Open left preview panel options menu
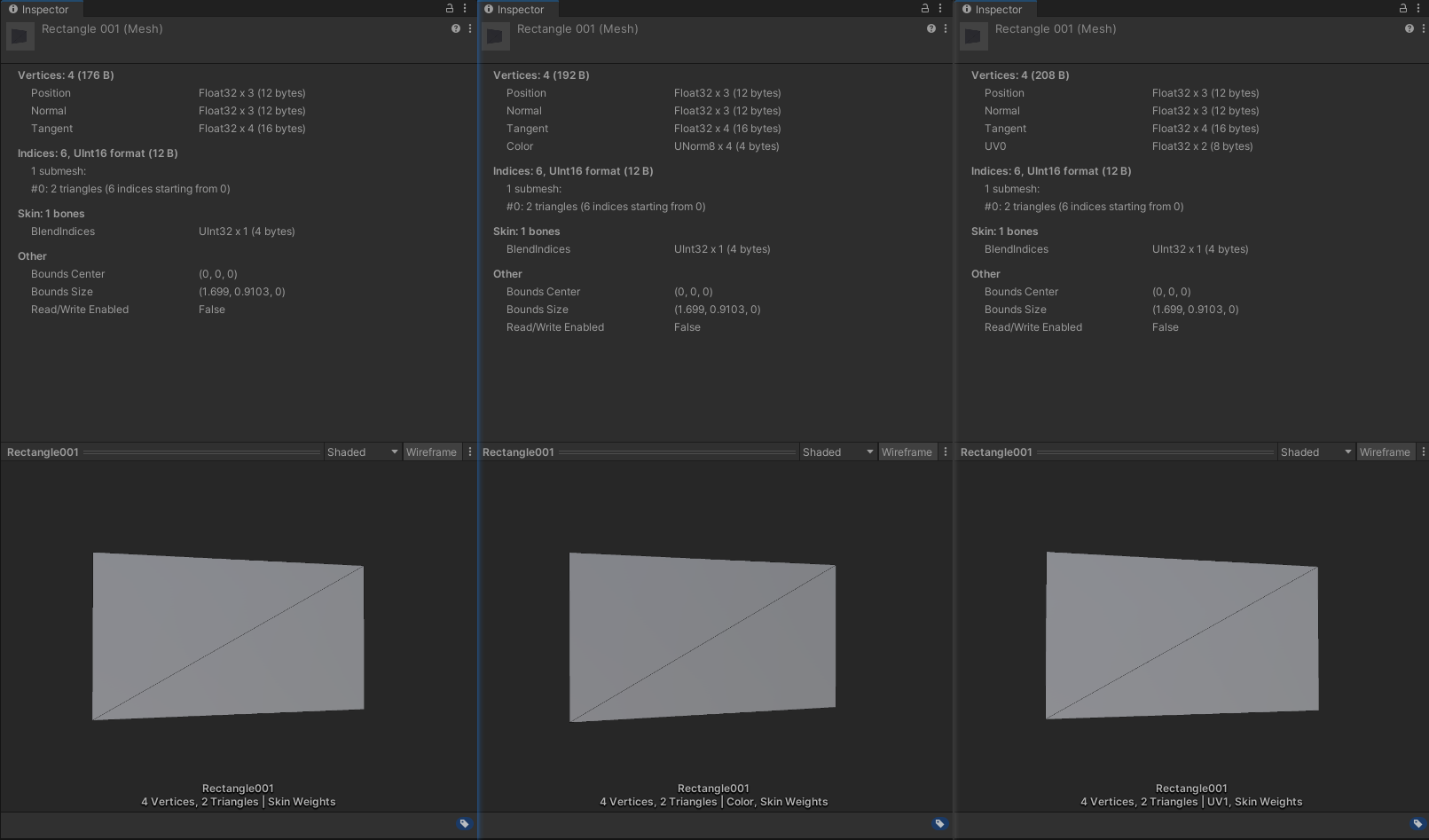 tap(470, 451)
